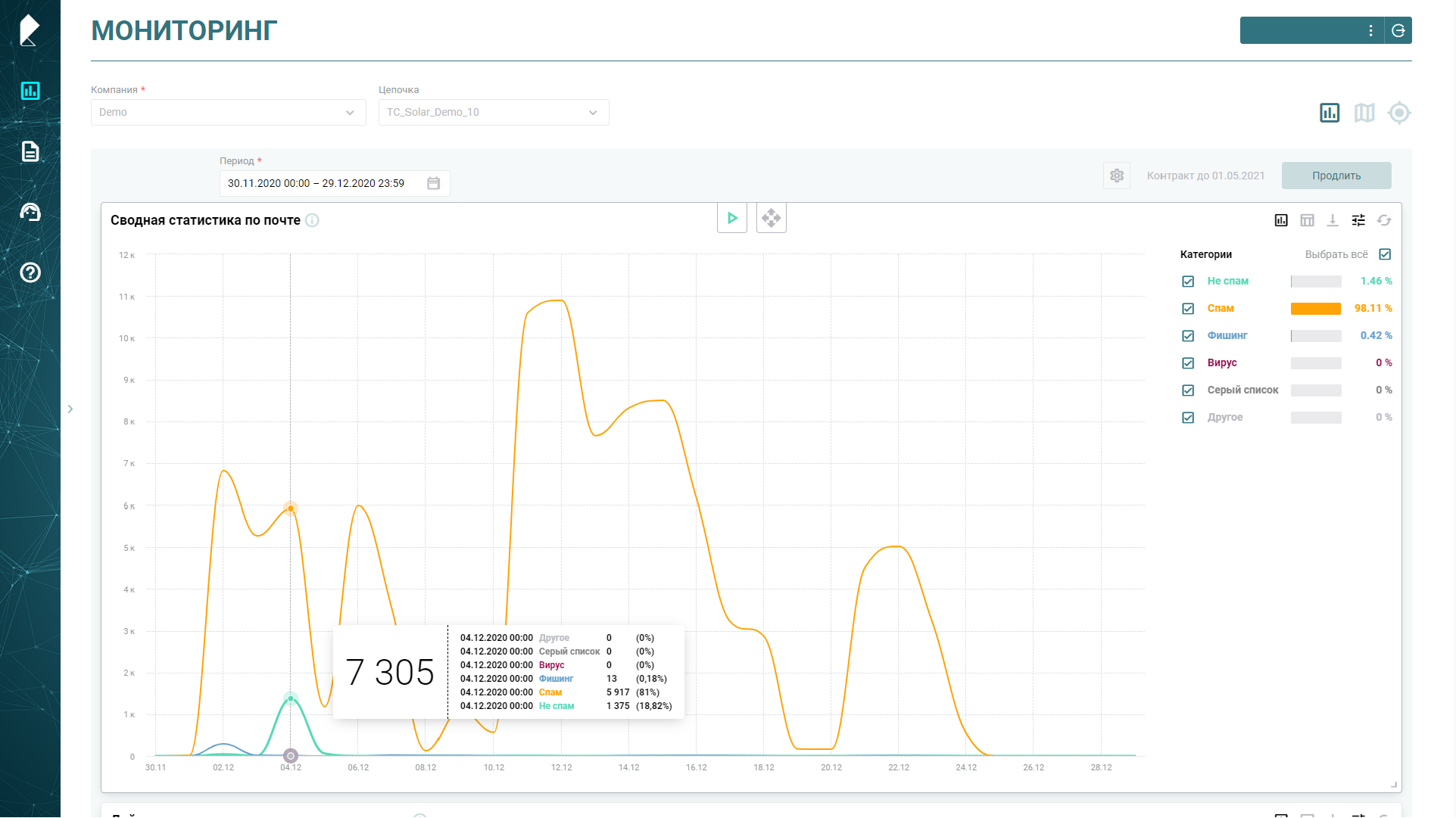
Task: Click the Не спам percentage bar
Action: pyautogui.click(x=1316, y=281)
